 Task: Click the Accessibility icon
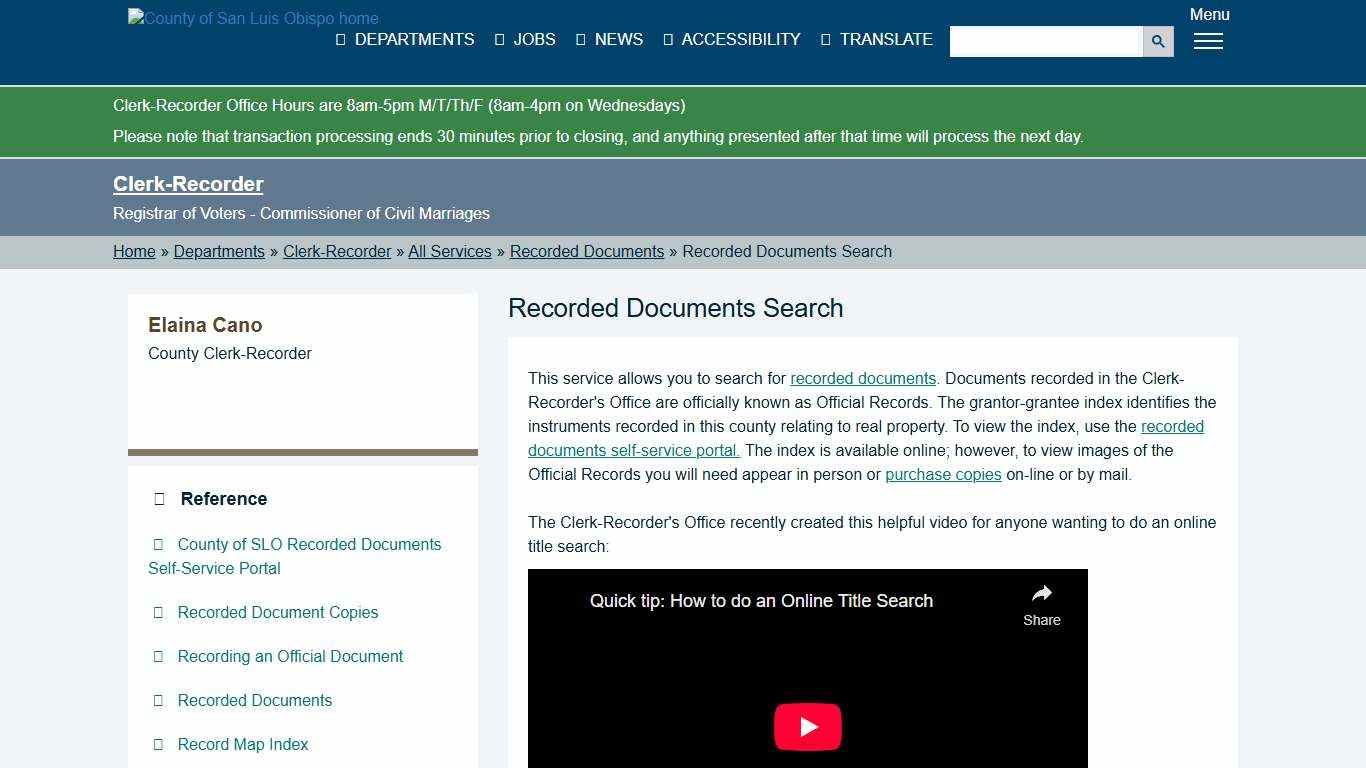(x=666, y=40)
